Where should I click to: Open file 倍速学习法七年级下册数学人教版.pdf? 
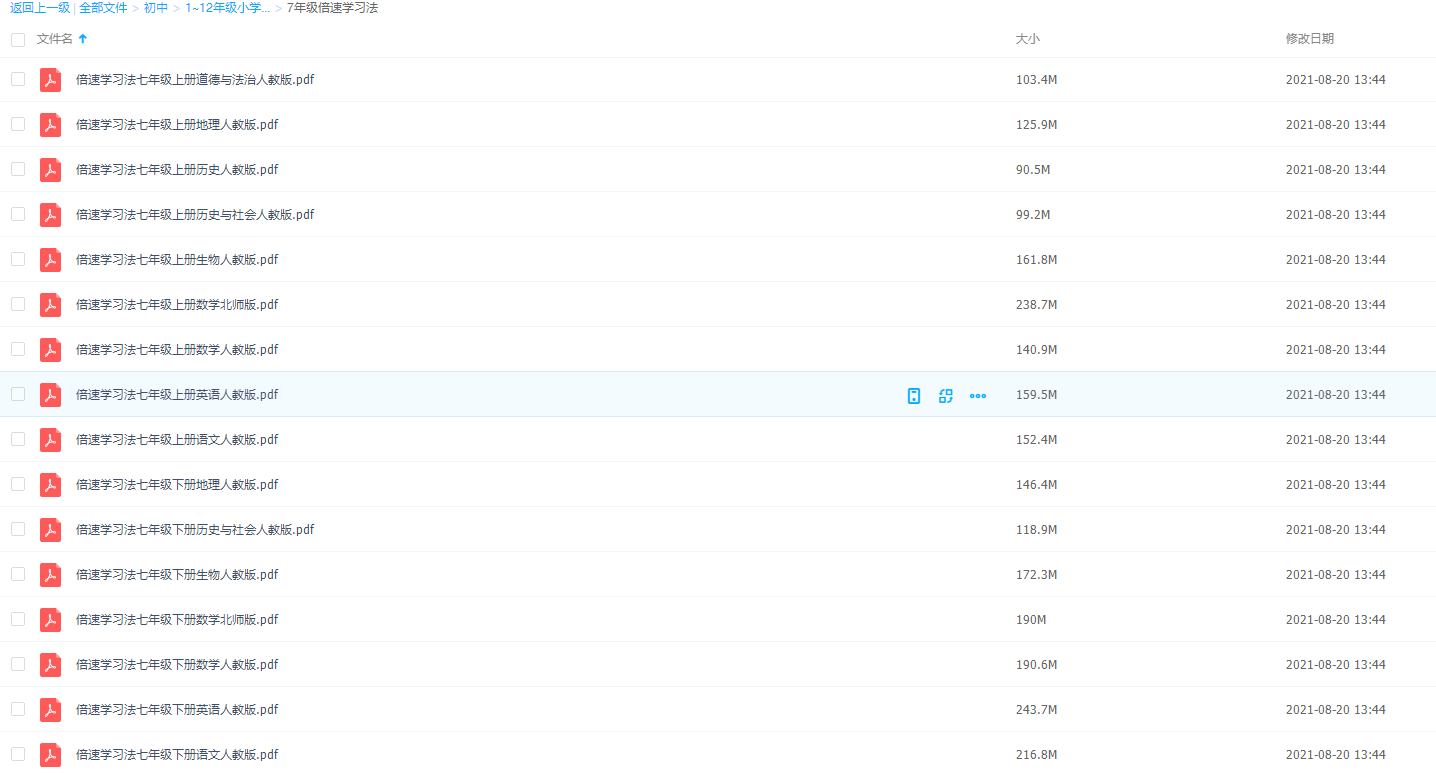[177, 665]
